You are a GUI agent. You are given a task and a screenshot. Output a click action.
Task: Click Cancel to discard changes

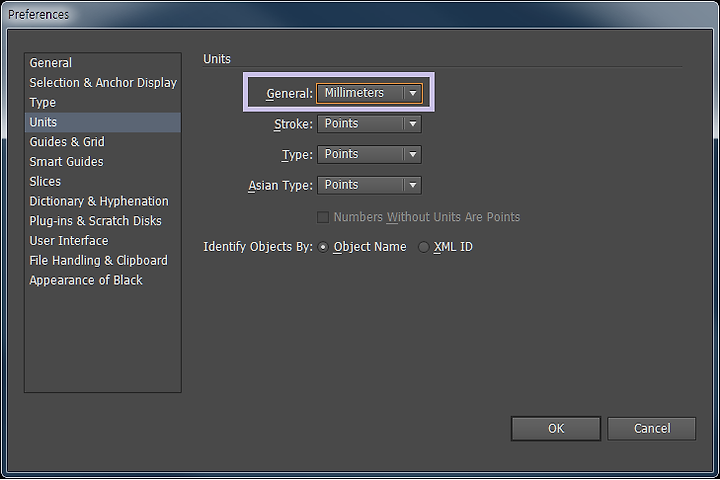coord(652,429)
